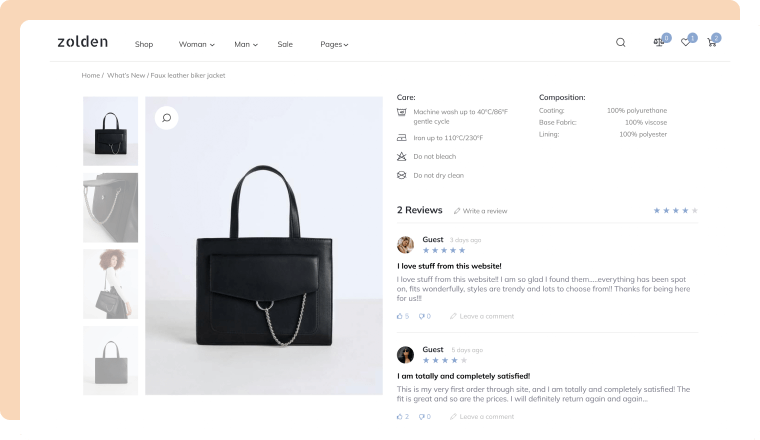Open the wishlist heart icon
Screen dimensions: 760x440
686,42
